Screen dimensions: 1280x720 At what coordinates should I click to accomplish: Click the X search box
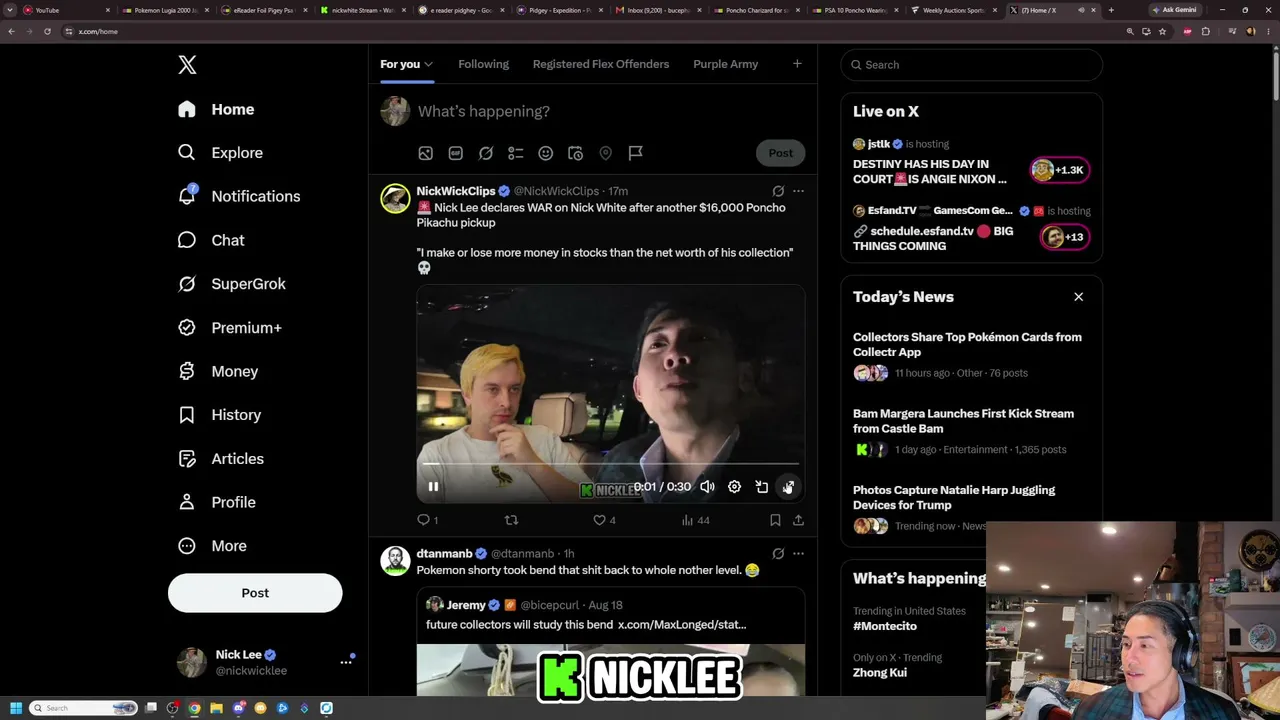point(971,65)
